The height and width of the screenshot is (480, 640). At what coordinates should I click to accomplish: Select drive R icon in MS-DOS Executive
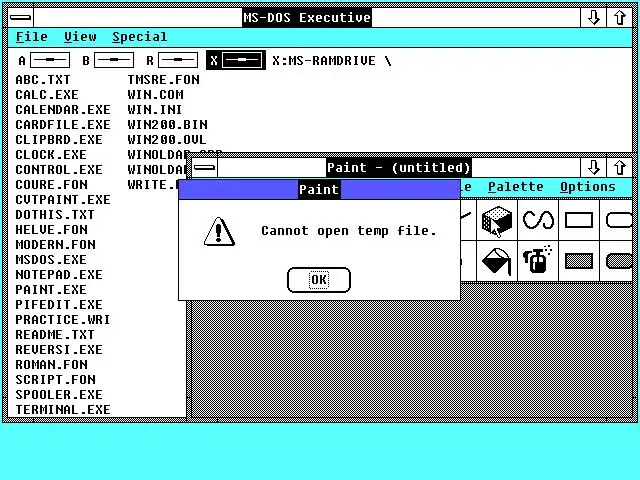pyautogui.click(x=172, y=60)
